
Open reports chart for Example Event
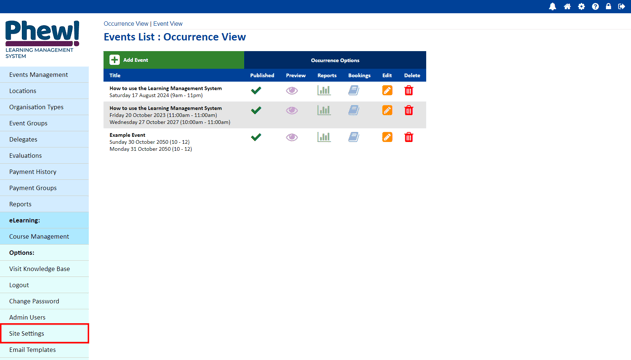tap(324, 137)
